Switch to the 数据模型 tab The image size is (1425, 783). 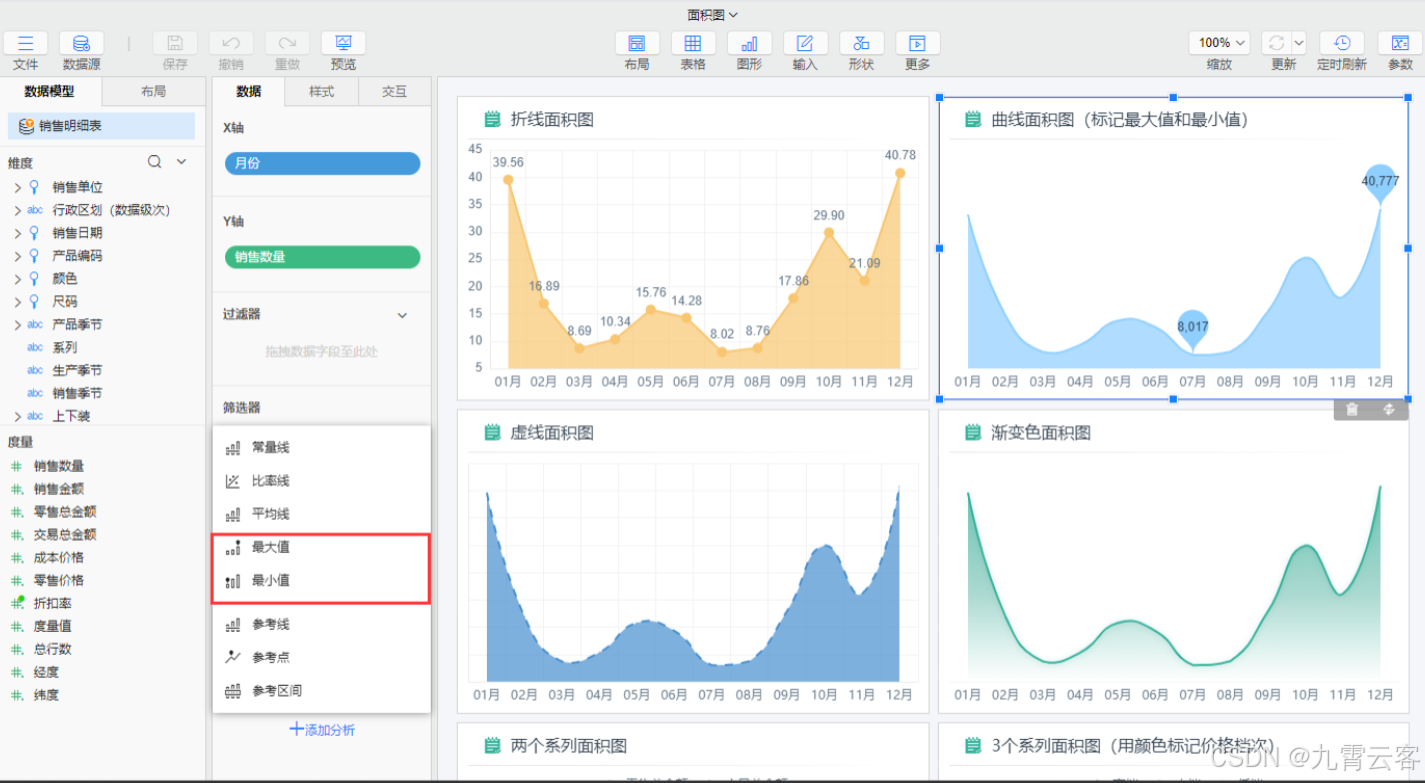click(x=50, y=92)
